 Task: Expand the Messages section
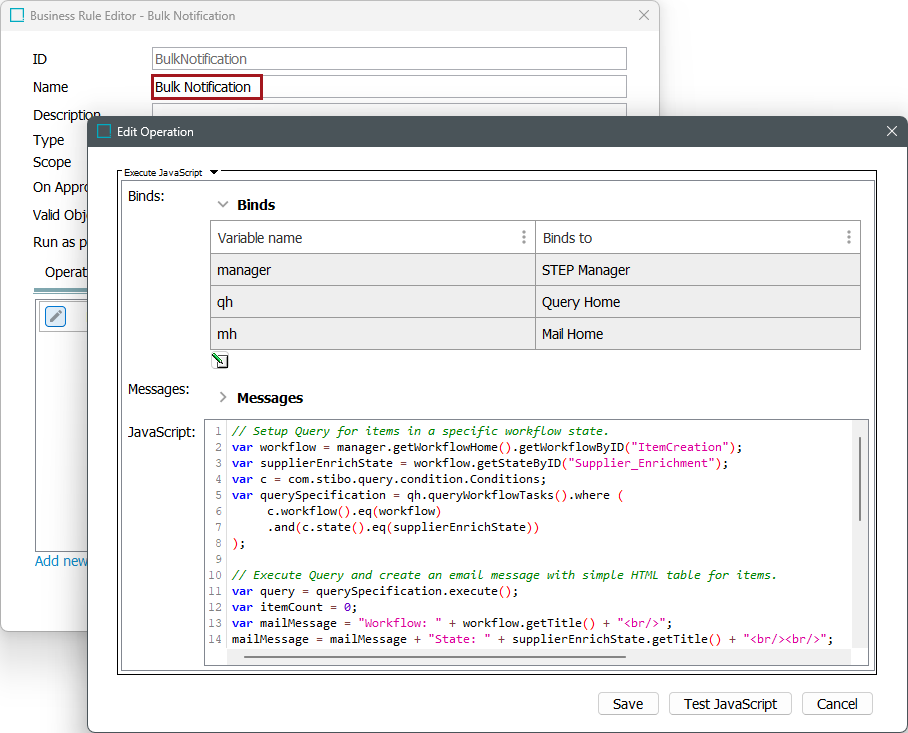[223, 397]
